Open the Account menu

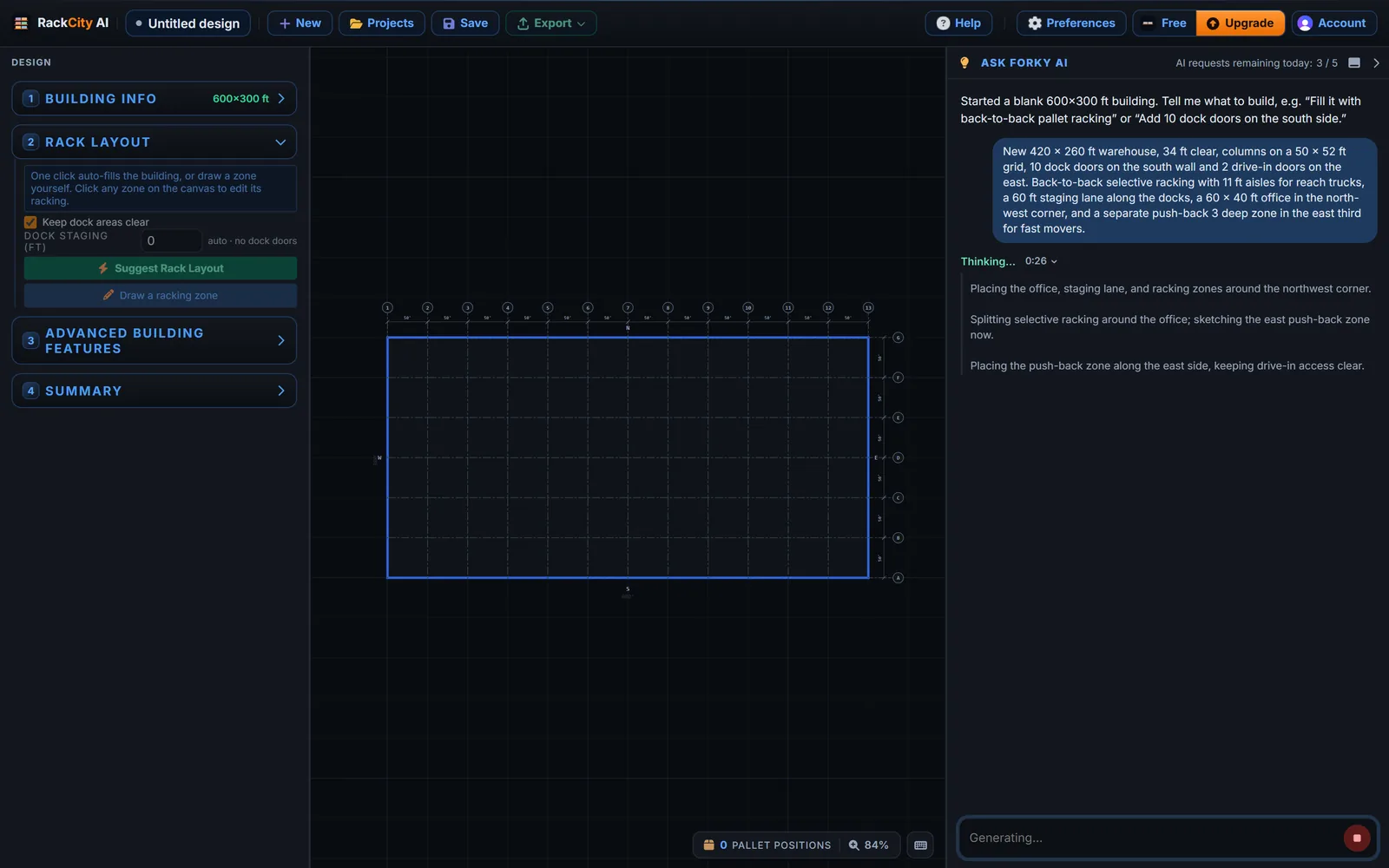1333,23
